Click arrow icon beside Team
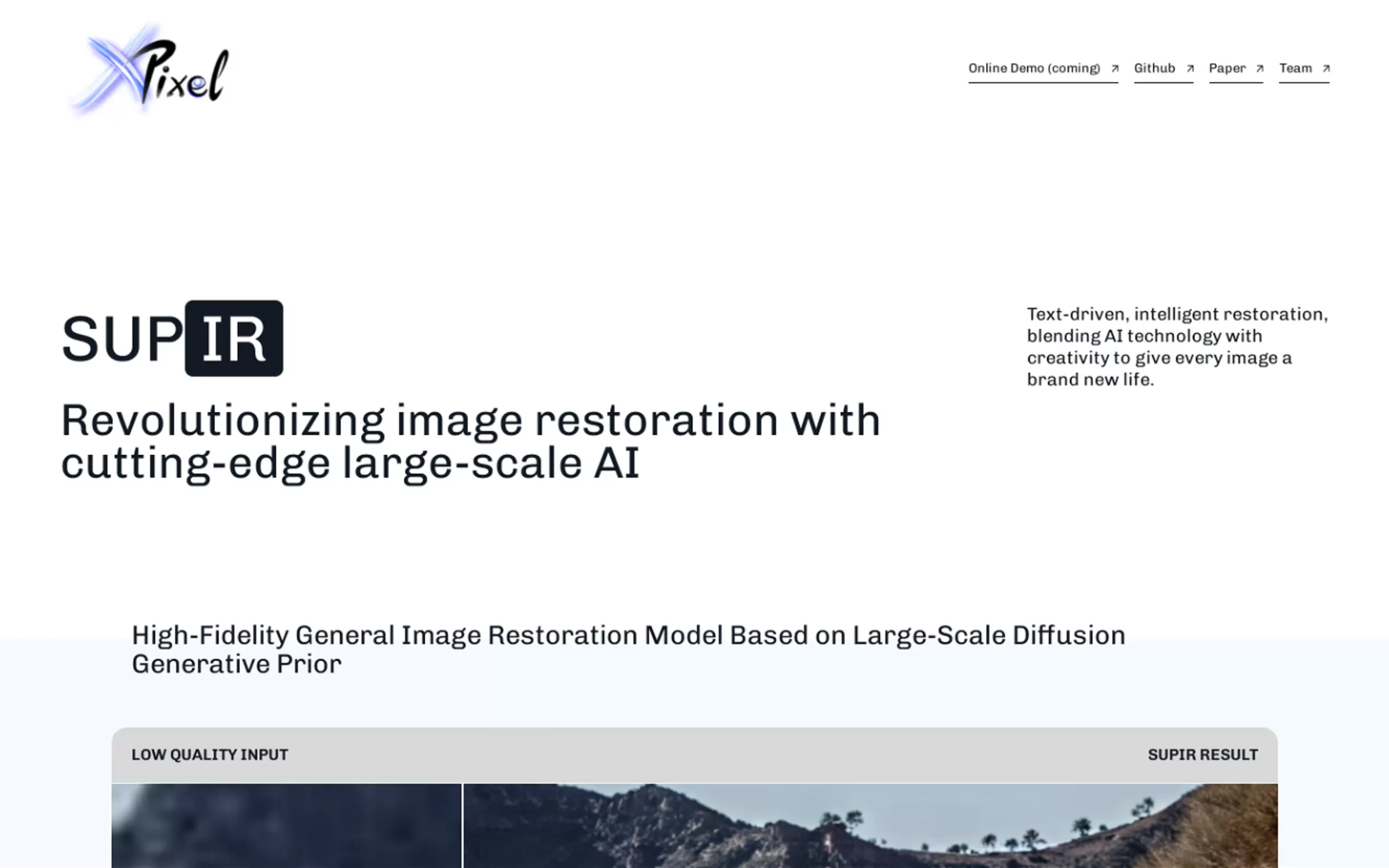This screenshot has height=868, width=1389. tap(1326, 69)
